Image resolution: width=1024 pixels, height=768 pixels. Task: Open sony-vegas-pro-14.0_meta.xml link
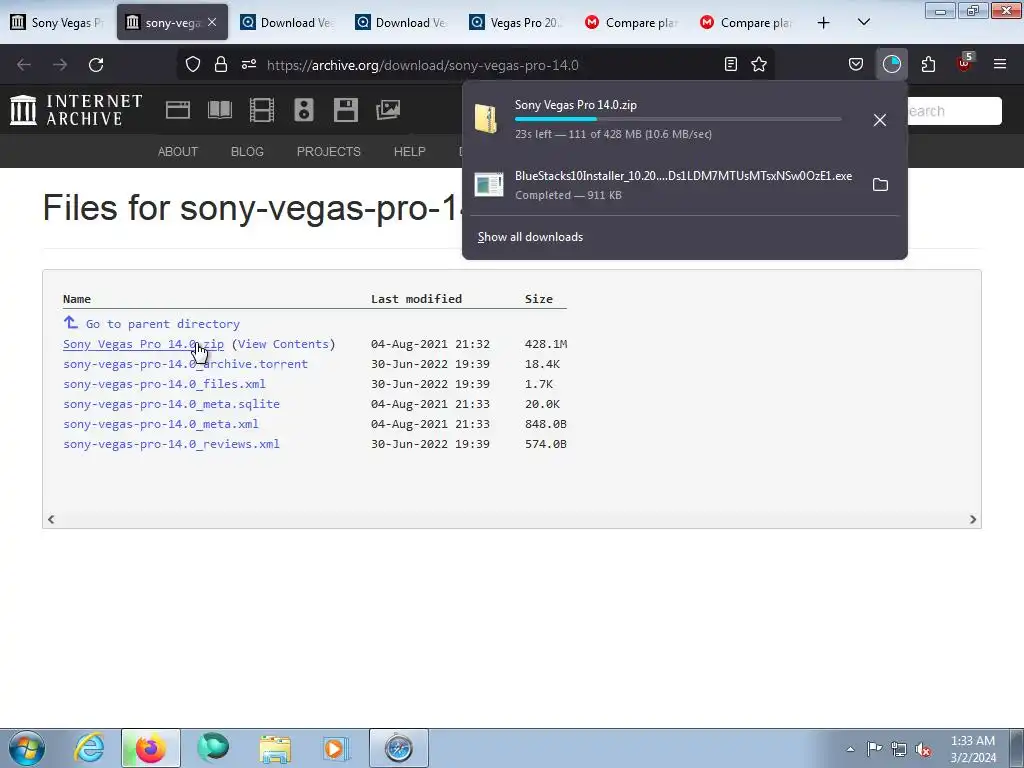[x=161, y=424]
